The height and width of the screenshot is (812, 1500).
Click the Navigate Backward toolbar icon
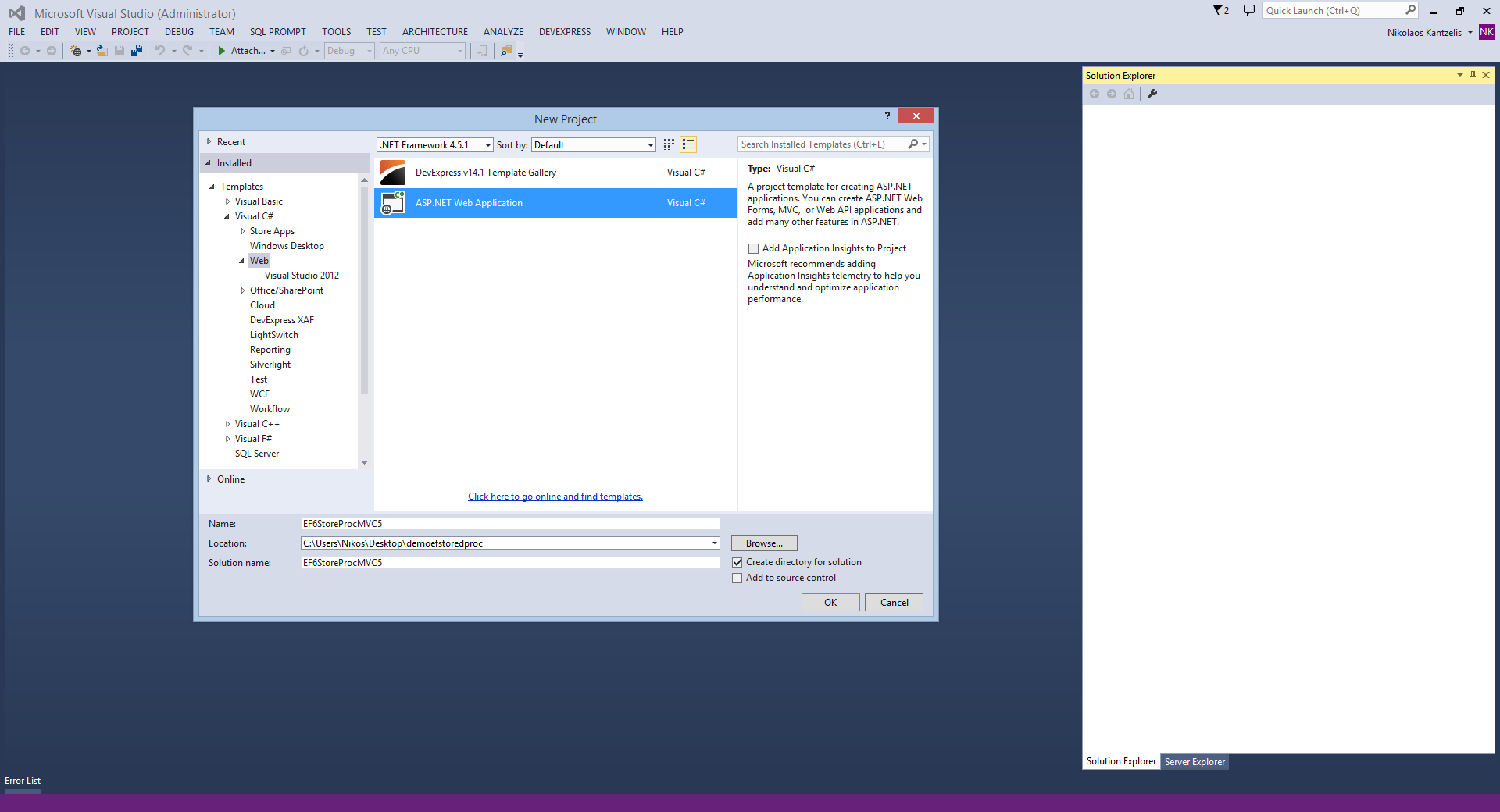[x=25, y=51]
